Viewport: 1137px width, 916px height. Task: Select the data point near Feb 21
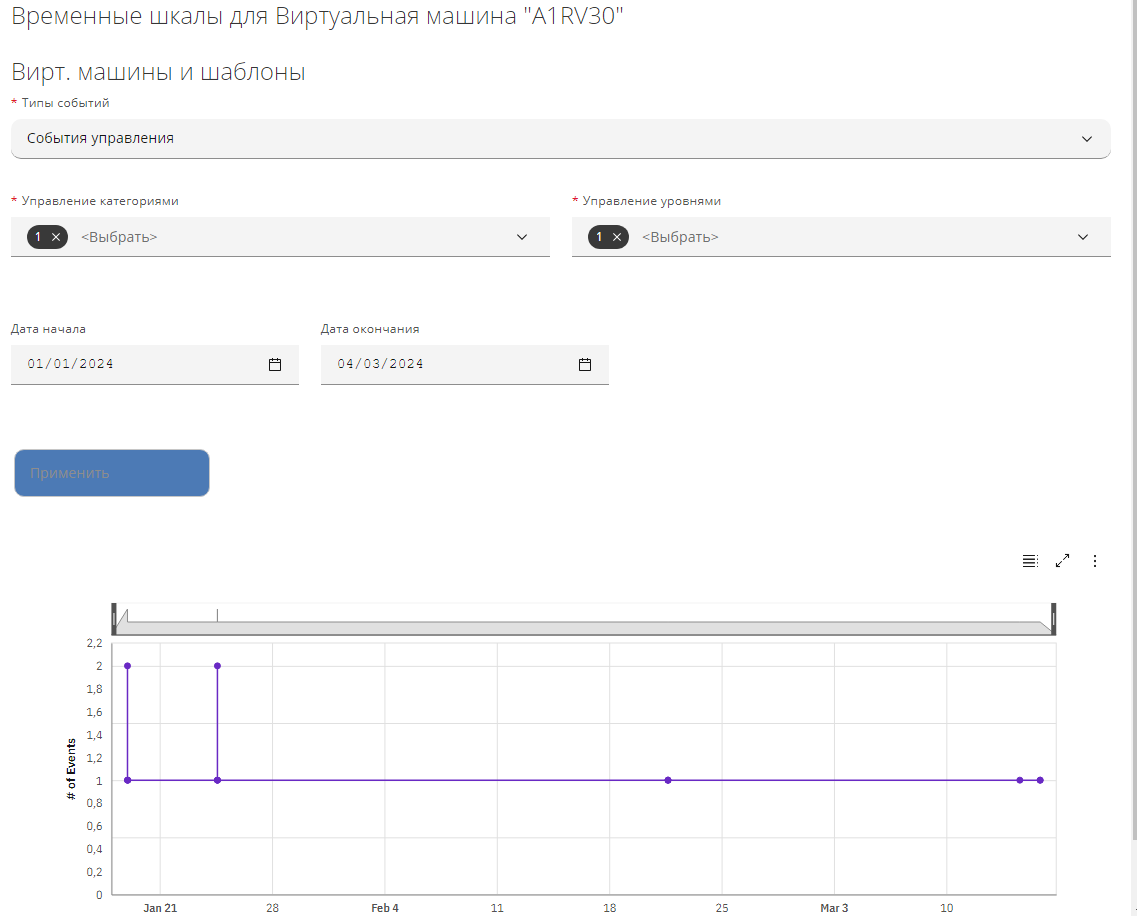click(668, 780)
